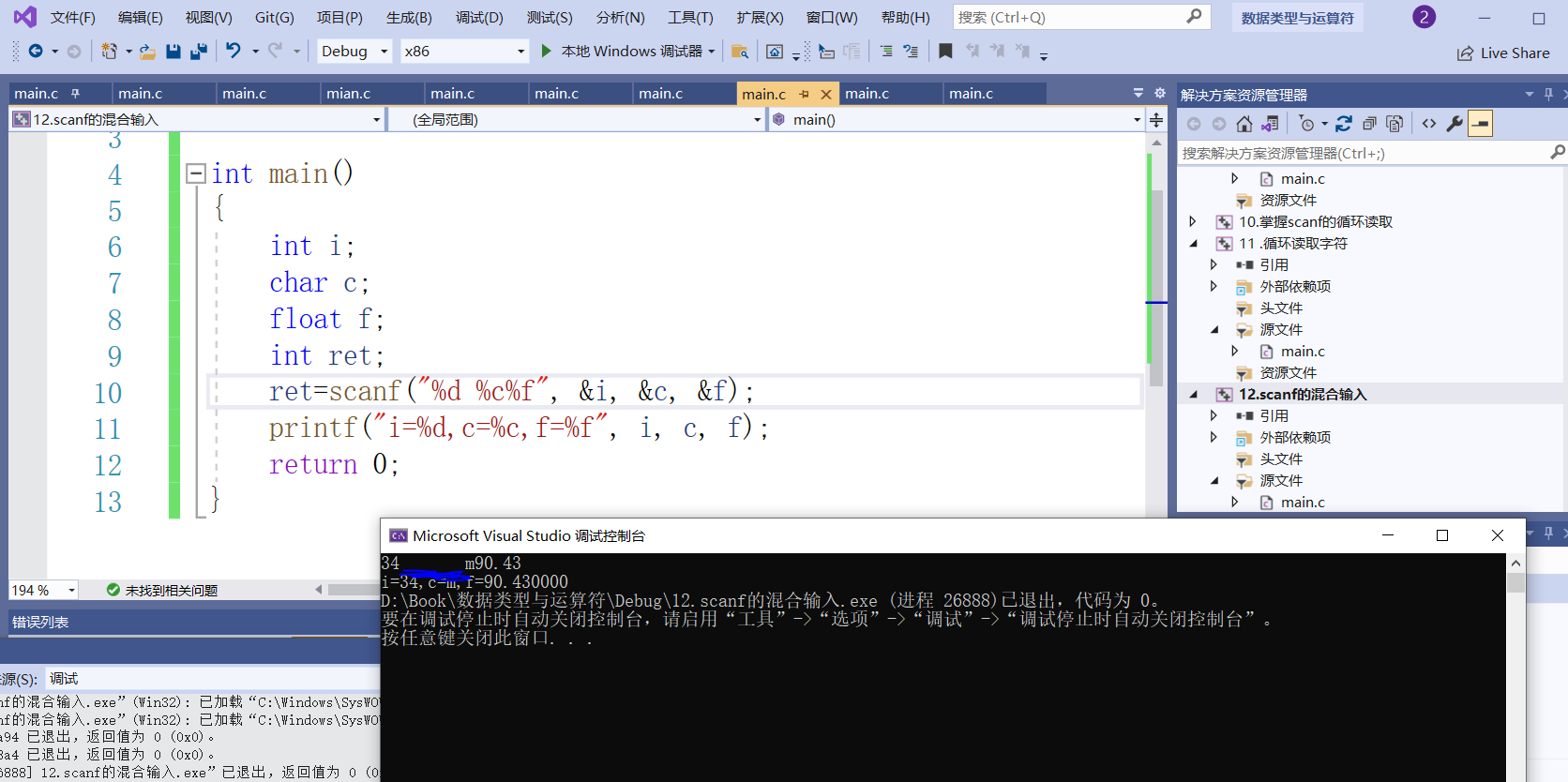The height and width of the screenshot is (782, 1568).
Task: Save the current file with the floppy icon
Action: pos(173,52)
